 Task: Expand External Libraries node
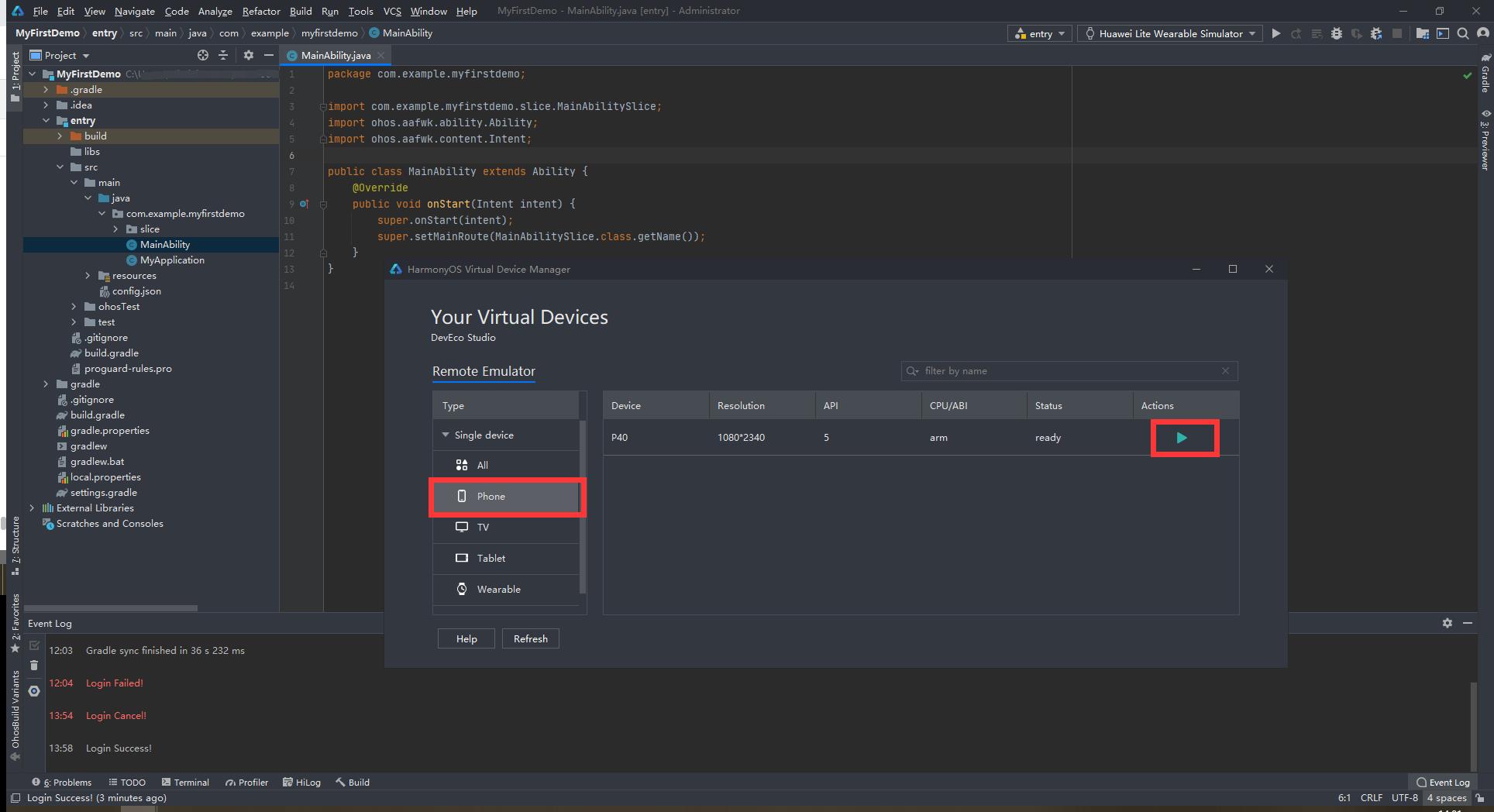32,507
